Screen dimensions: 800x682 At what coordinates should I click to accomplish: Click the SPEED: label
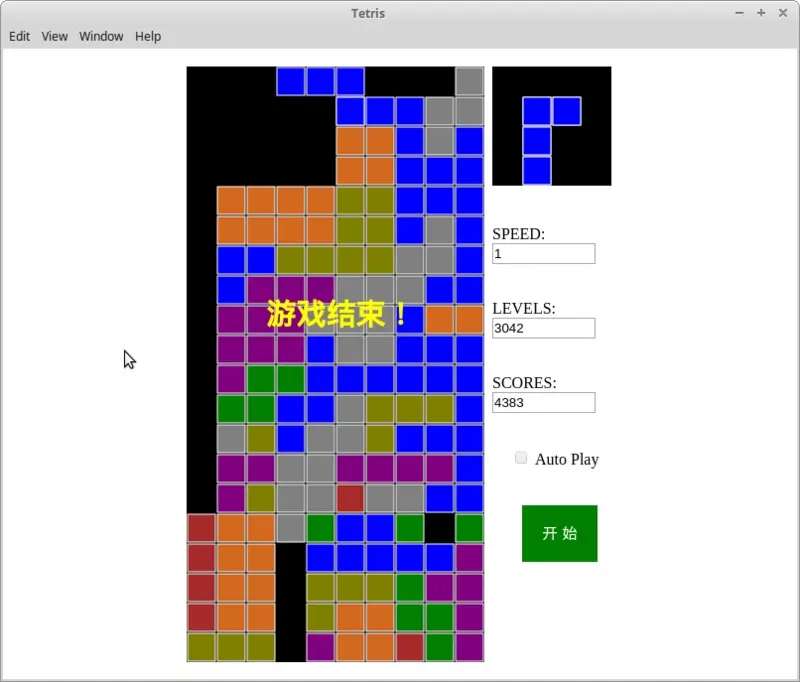(x=518, y=234)
